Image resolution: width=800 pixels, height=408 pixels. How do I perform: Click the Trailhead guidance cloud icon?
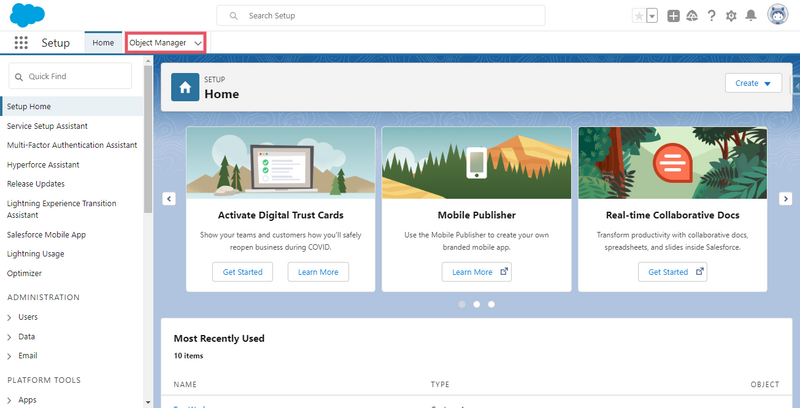coord(692,16)
